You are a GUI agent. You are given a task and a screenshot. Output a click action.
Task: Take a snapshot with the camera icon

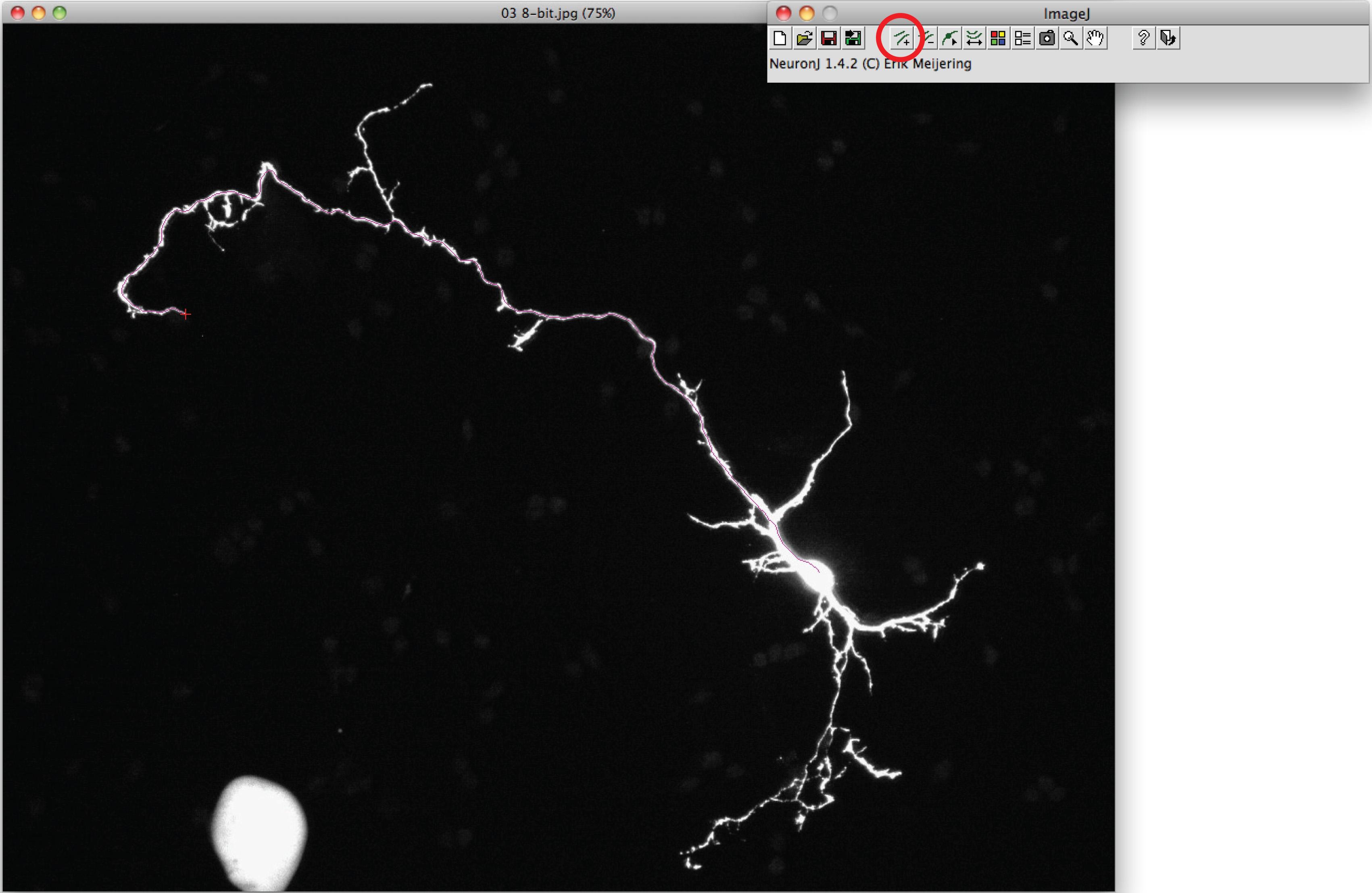tap(1047, 39)
